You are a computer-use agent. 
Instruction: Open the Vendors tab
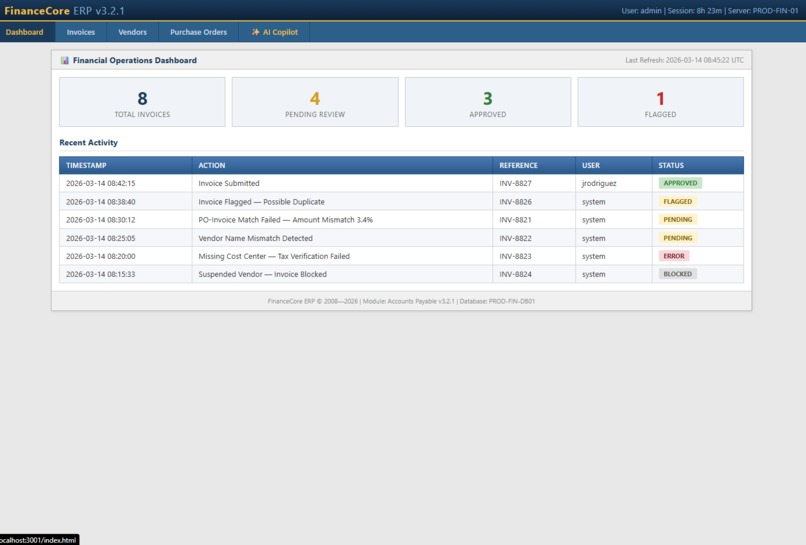tap(133, 32)
